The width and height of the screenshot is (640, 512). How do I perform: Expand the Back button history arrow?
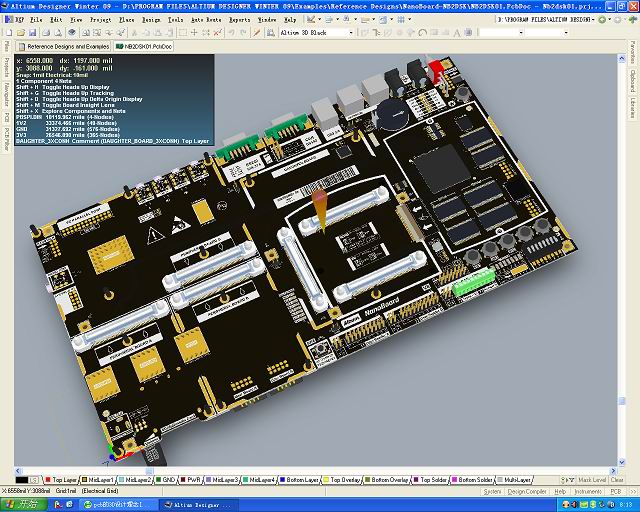(609, 20)
